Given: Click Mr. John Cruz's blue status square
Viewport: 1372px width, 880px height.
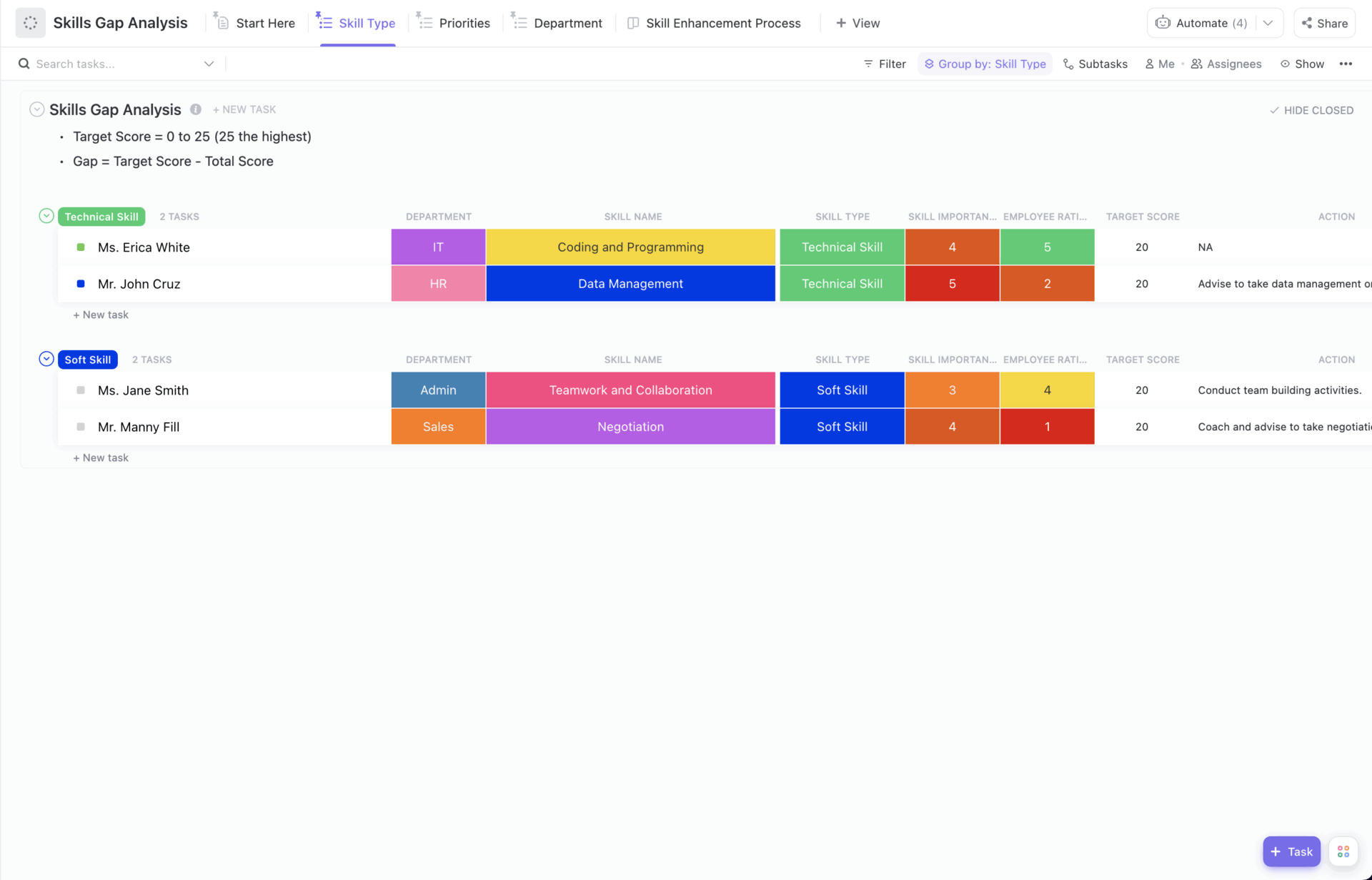Looking at the screenshot, I should (81, 284).
